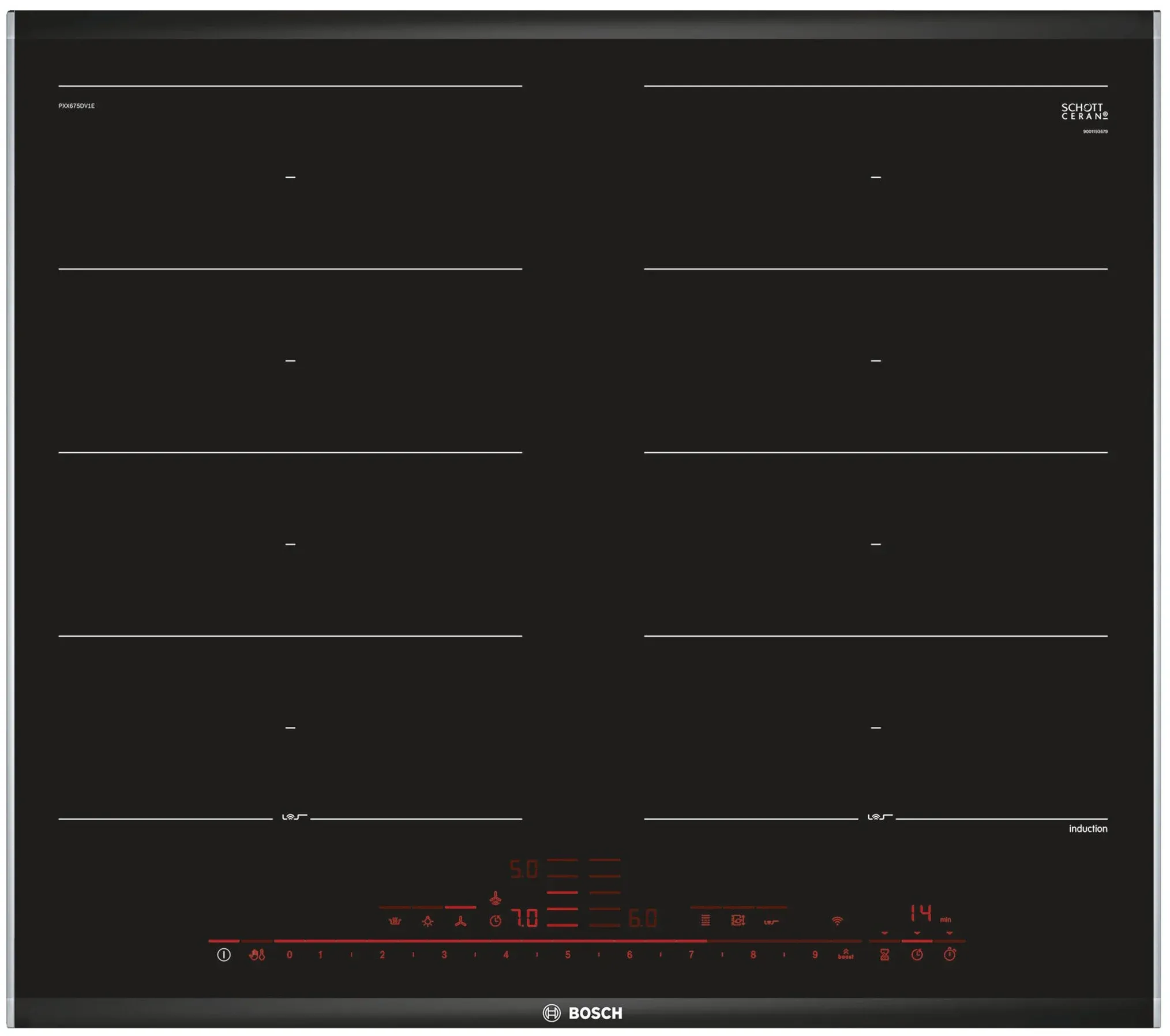Tap the stopwatch icon
Image resolution: width=1170 pixels, height=1036 pixels.
[x=950, y=955]
